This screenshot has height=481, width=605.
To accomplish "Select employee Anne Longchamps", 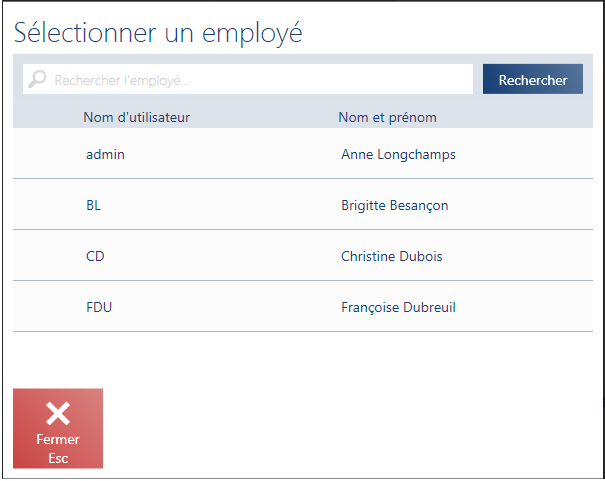I will coord(398,155).
